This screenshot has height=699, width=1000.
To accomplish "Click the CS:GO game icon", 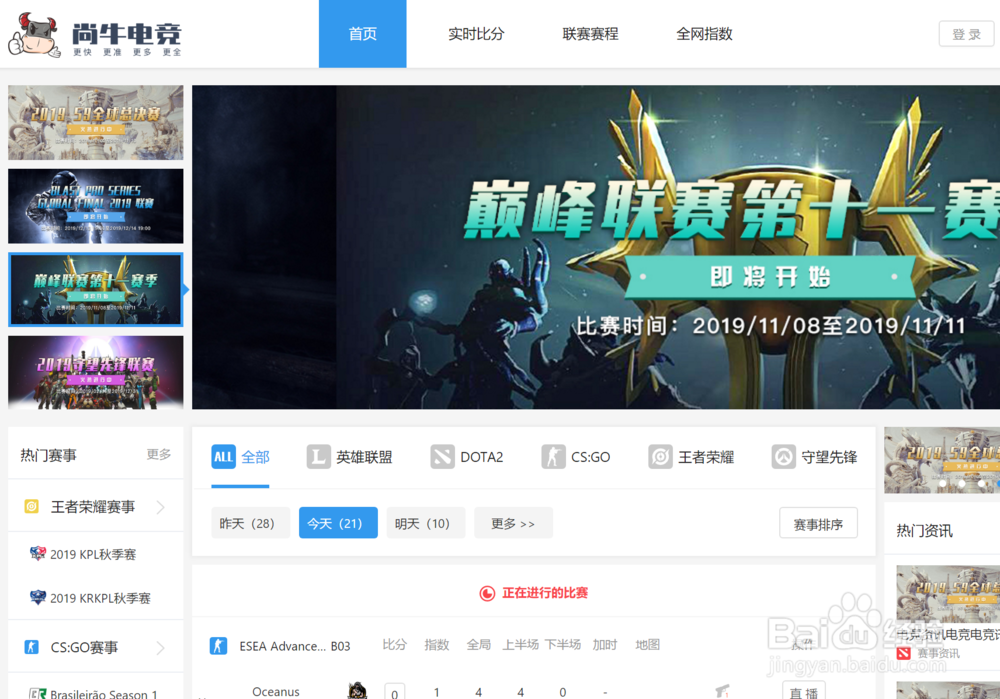I will tap(553, 457).
